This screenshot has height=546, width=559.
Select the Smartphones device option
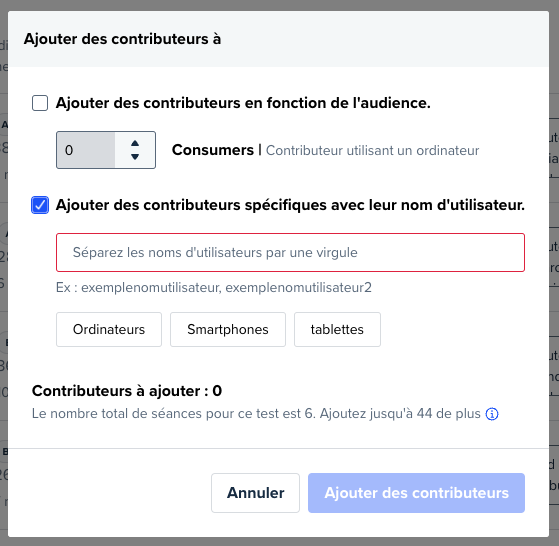pyautogui.click(x=228, y=329)
